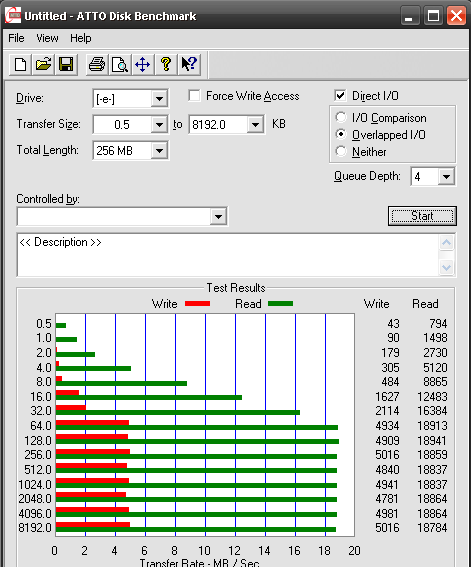The height and width of the screenshot is (567, 471).
Task: Print results using the printer icon
Action: pyautogui.click(x=97, y=65)
